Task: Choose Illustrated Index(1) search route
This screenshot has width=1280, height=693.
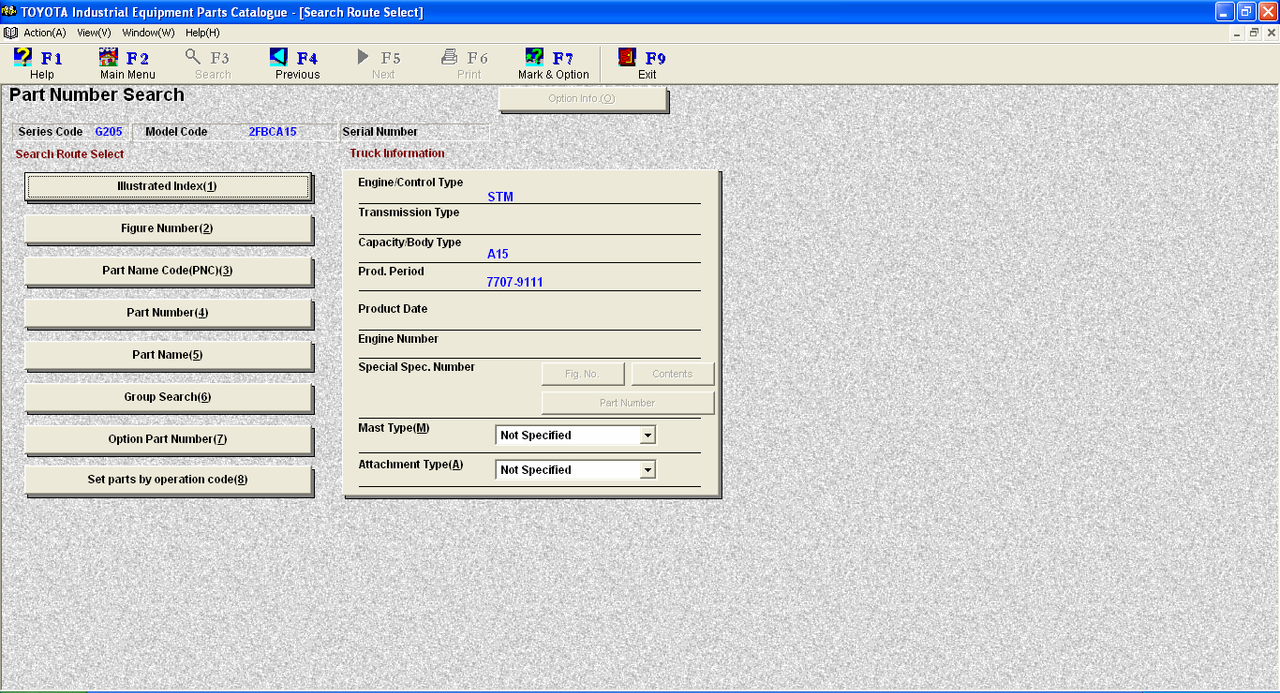Action: [168, 187]
